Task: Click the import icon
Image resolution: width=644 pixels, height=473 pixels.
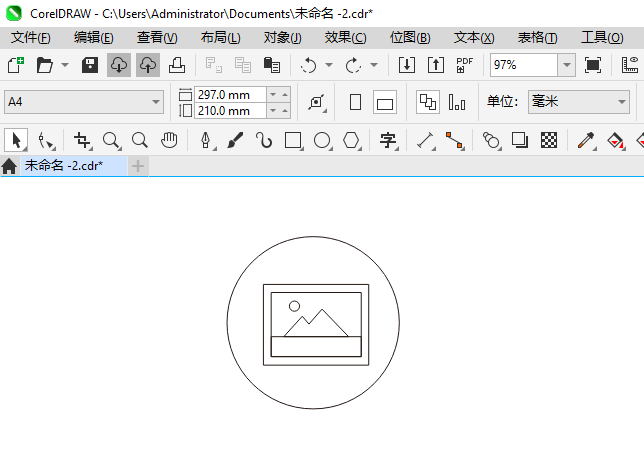Action: pos(407,65)
